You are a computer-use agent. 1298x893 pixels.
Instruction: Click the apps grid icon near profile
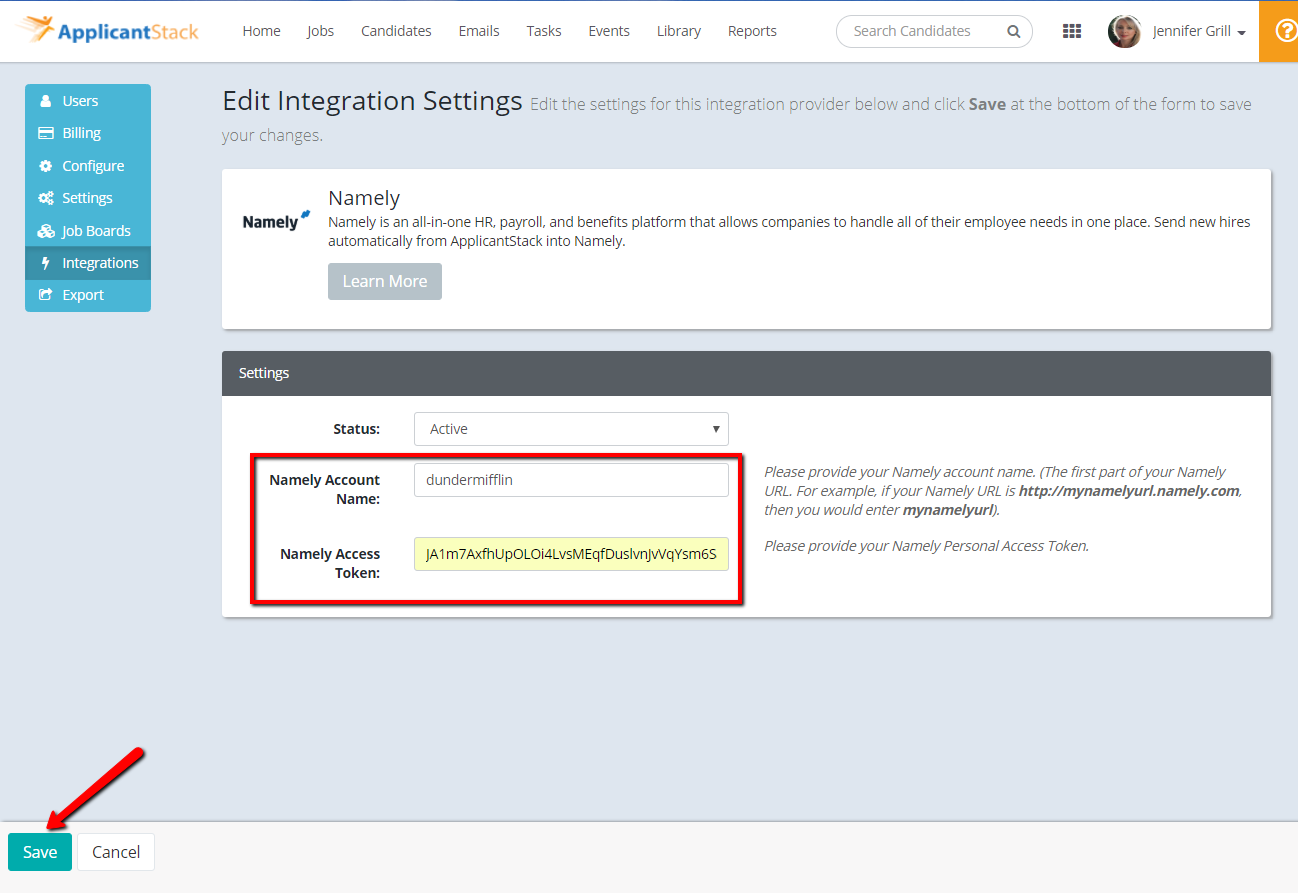click(1071, 31)
